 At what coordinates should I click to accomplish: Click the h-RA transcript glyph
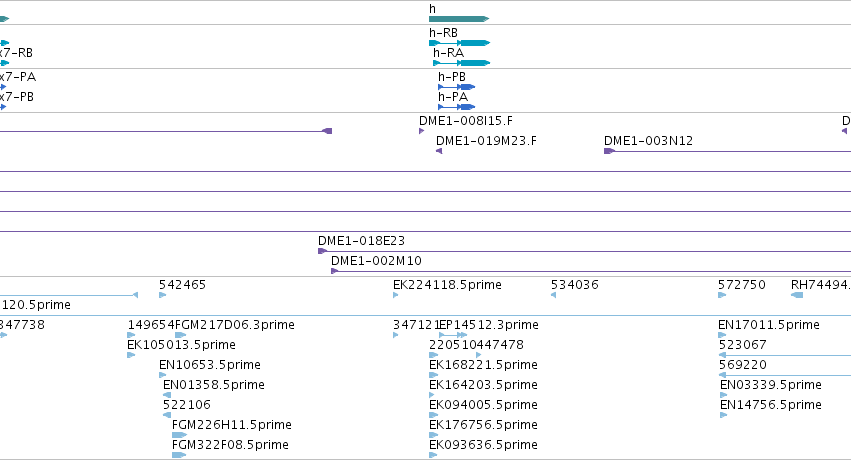[x=461, y=63]
